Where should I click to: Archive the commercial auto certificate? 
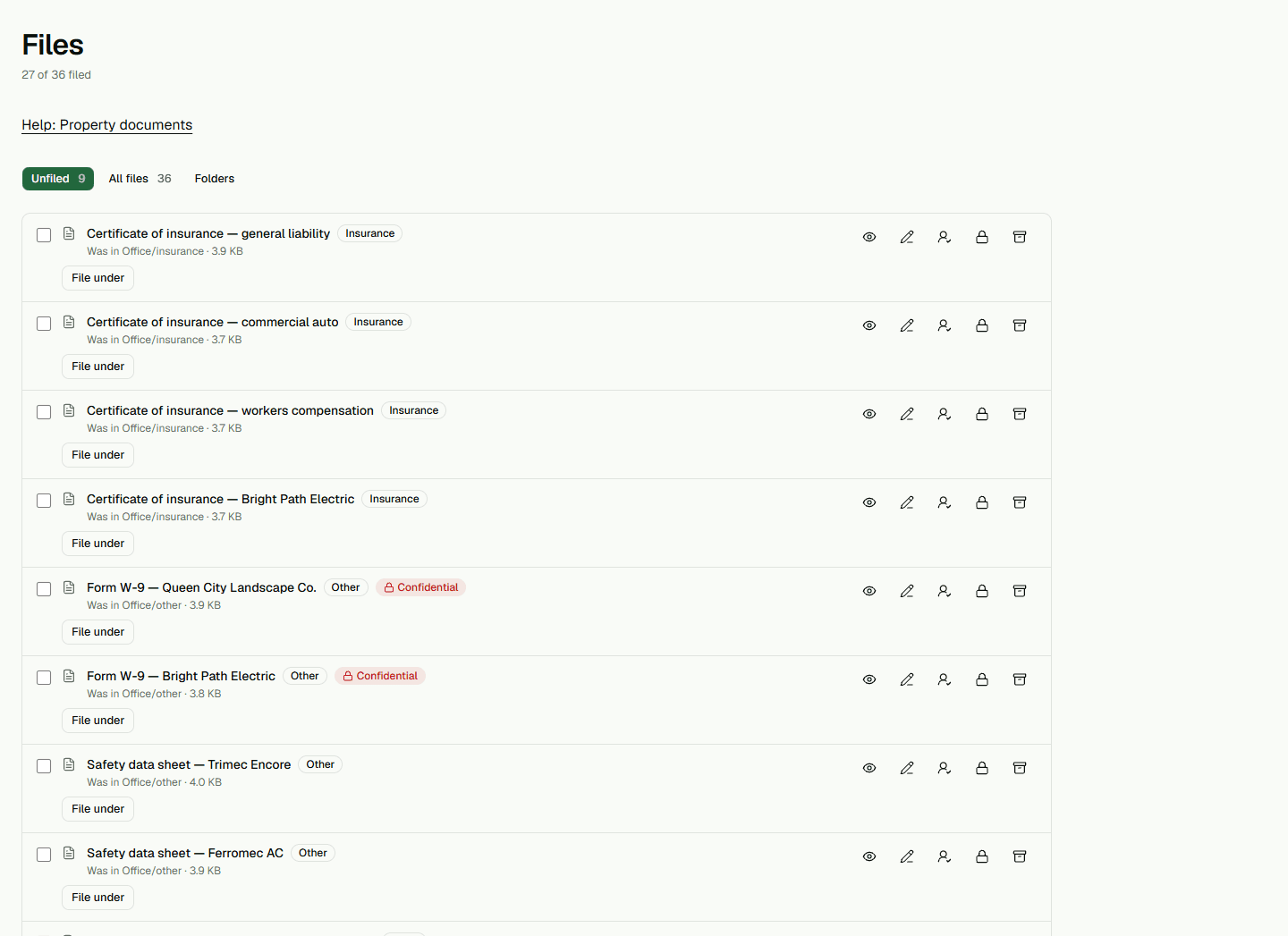pos(1020,325)
